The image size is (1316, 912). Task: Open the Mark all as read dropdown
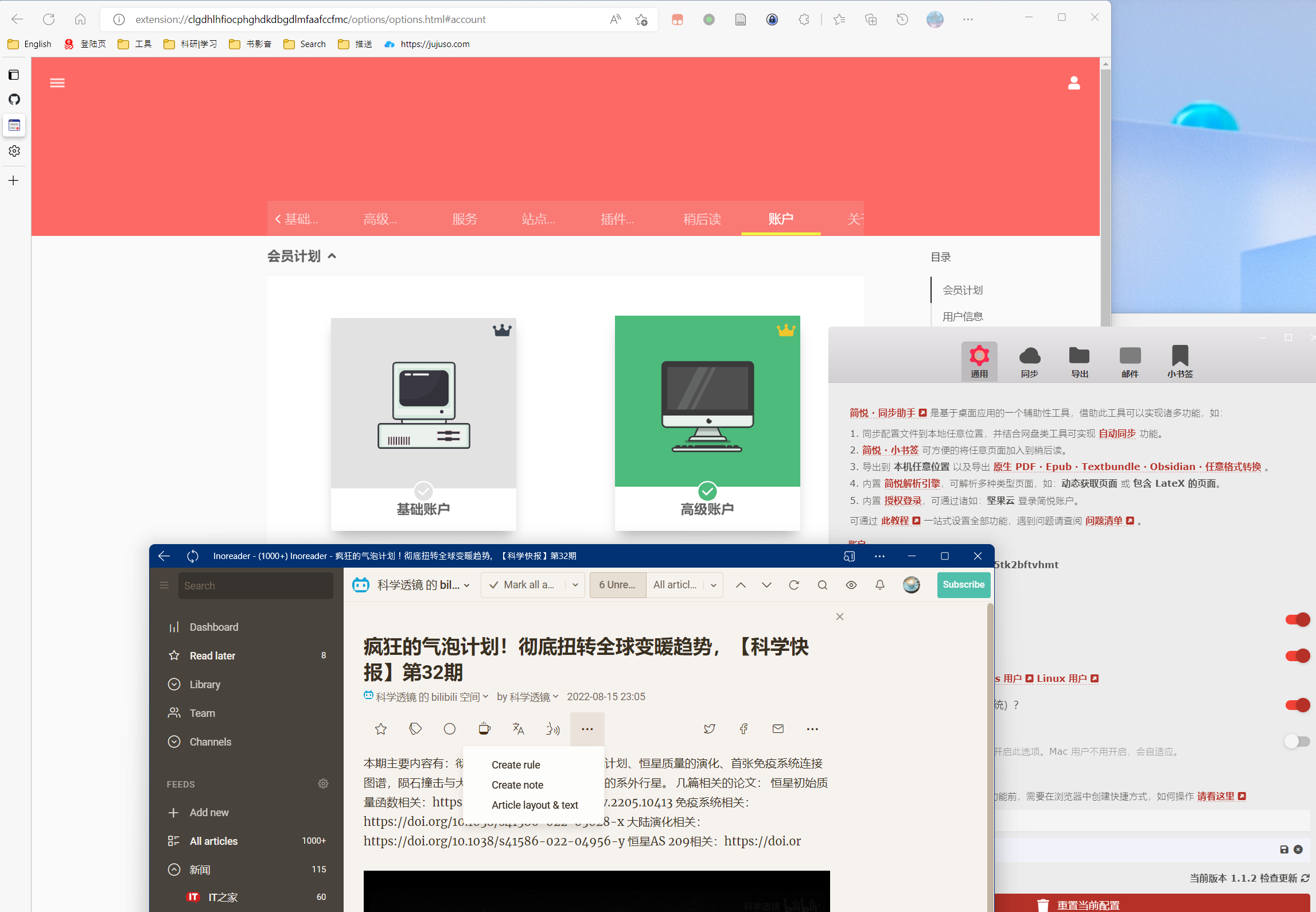pos(575,585)
